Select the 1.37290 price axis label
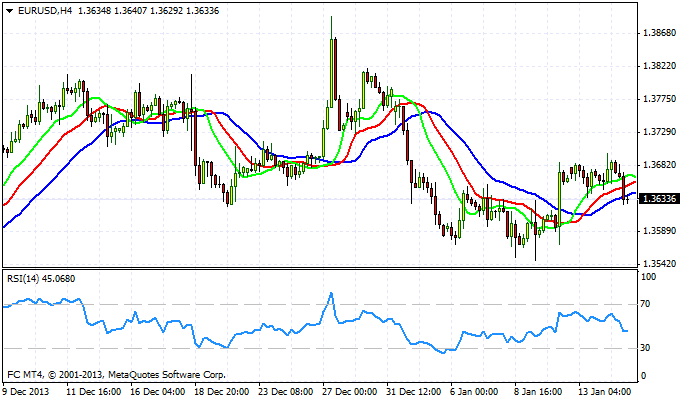 (660, 132)
